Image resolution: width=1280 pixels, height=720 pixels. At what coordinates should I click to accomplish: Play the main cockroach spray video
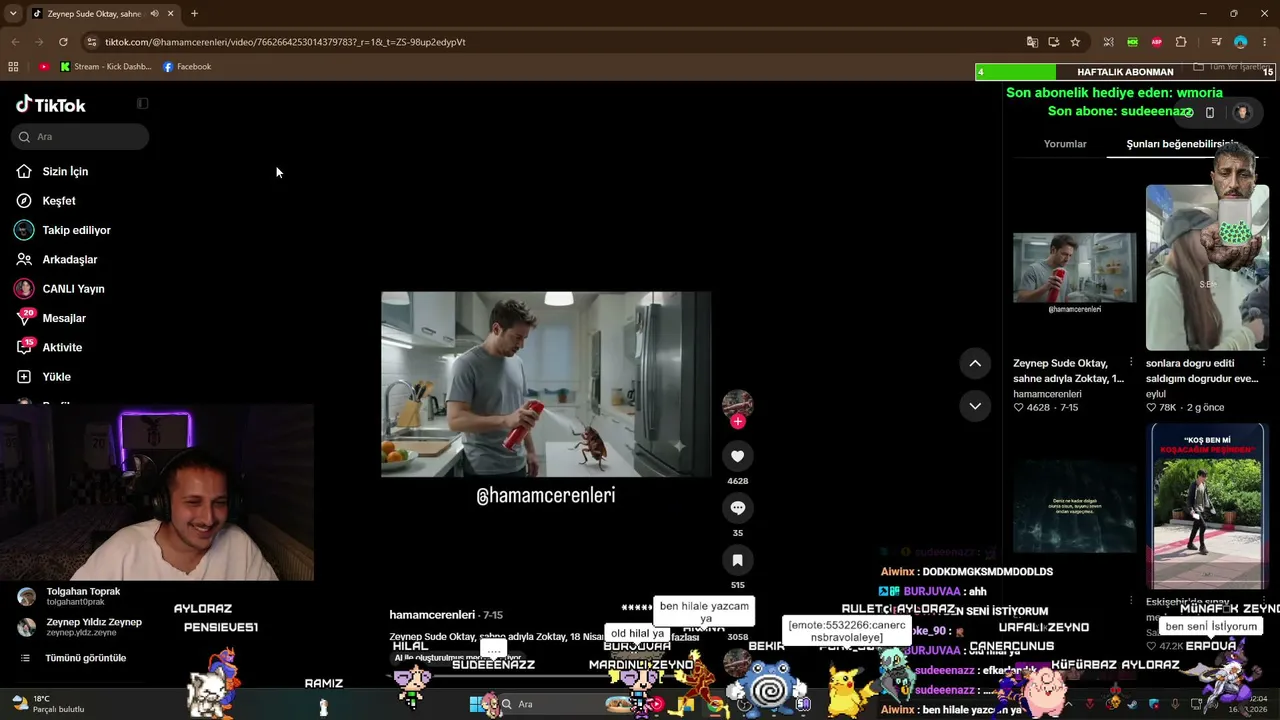tap(546, 385)
